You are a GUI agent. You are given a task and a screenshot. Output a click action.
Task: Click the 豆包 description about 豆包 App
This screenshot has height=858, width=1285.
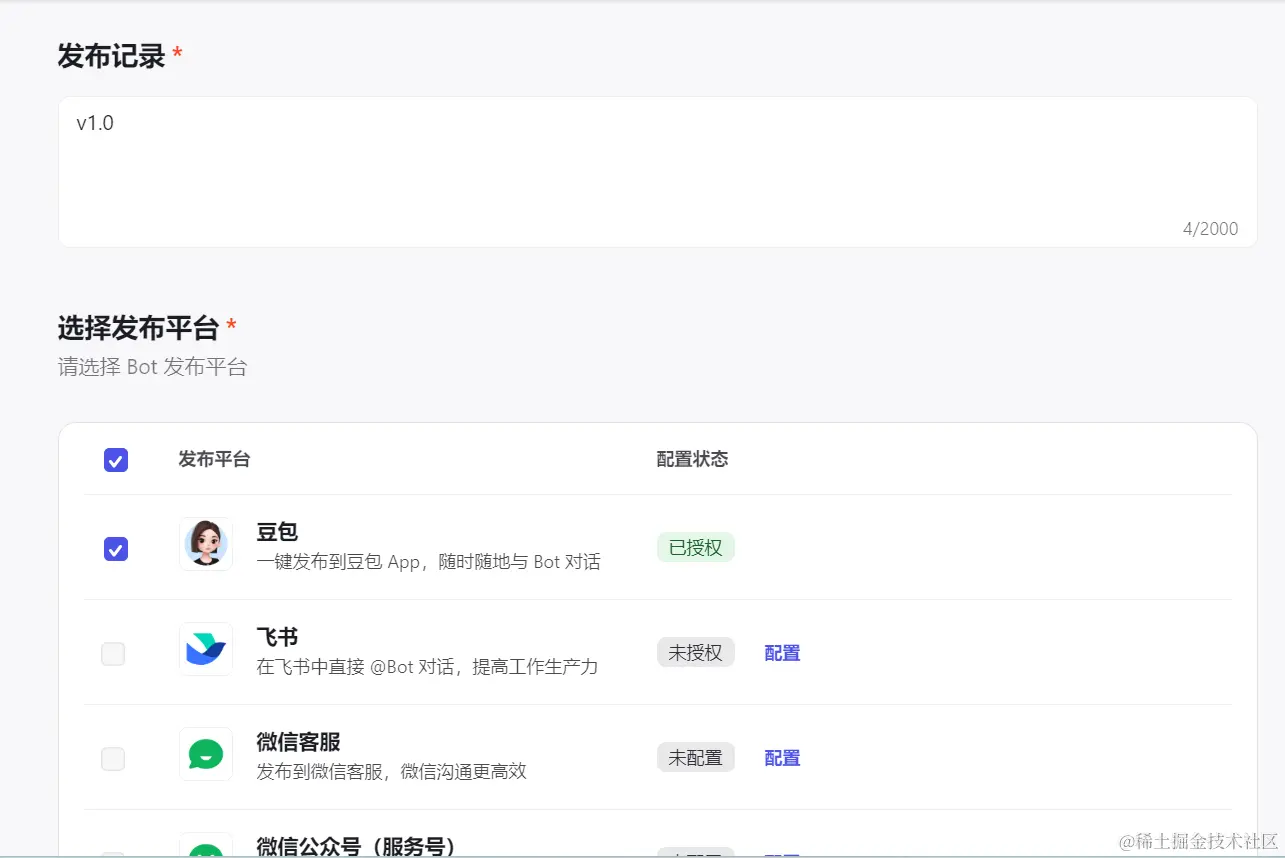[428, 562]
